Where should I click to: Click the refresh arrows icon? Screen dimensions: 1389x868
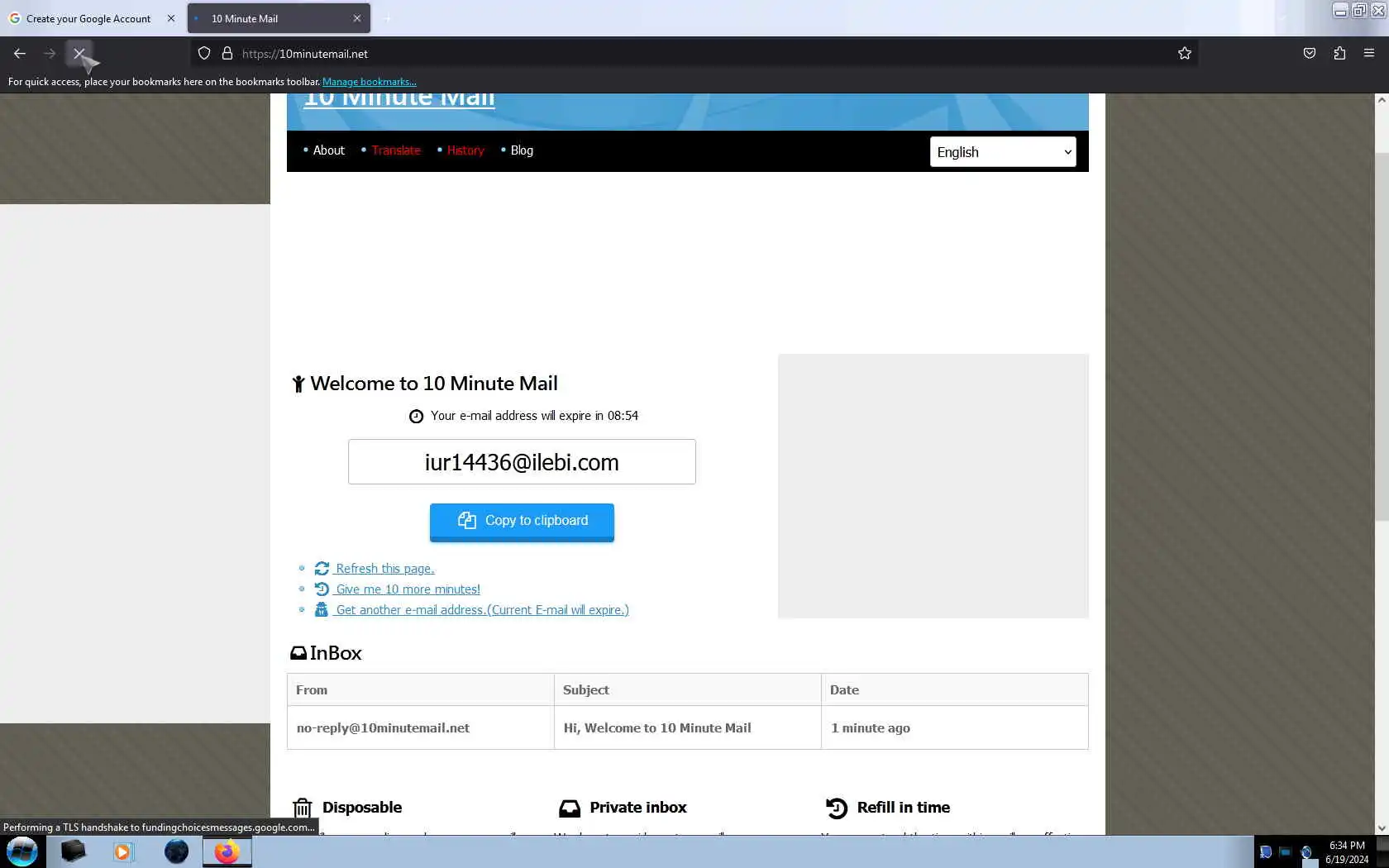coord(322,569)
